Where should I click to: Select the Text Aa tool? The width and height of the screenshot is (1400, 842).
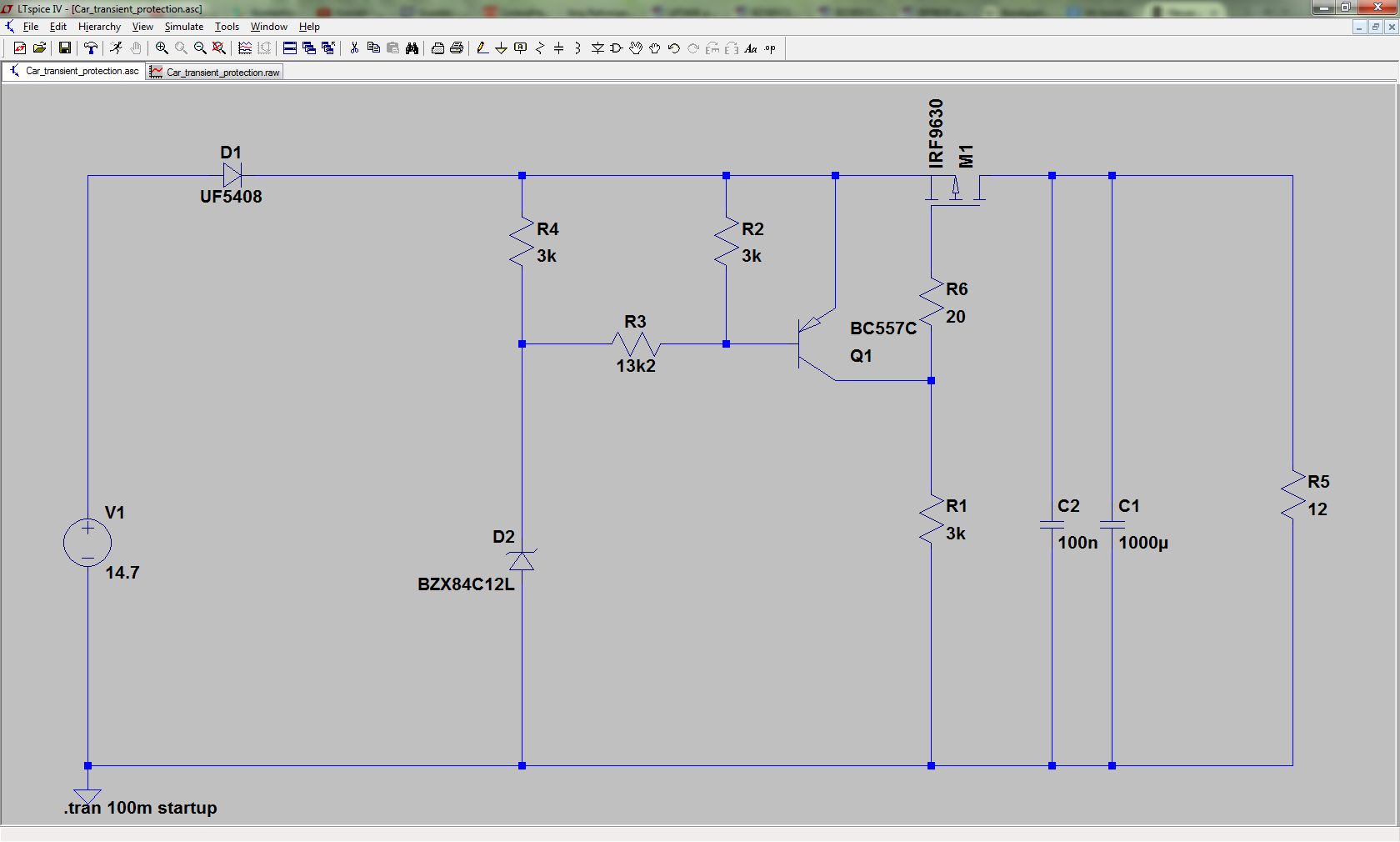[751, 48]
